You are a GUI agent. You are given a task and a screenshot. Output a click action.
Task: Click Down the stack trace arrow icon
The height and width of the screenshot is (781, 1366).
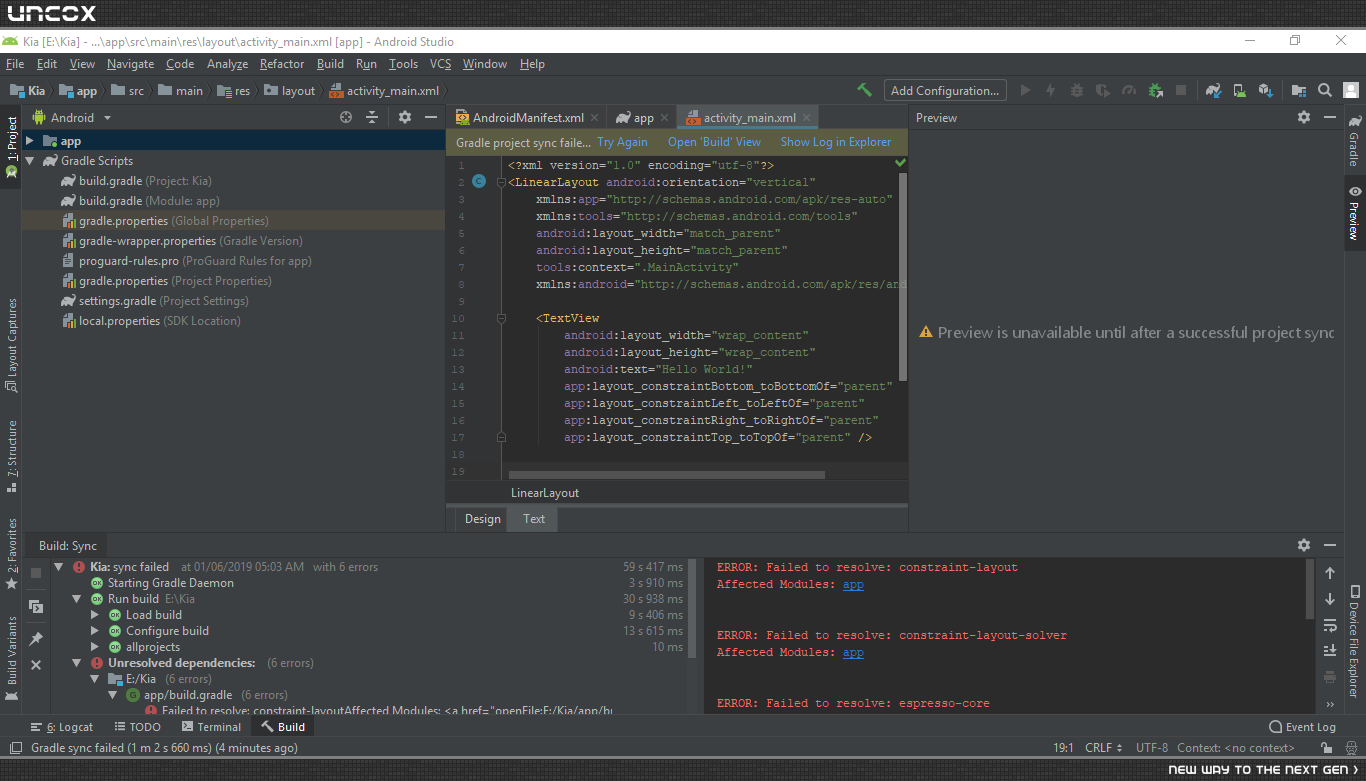(x=1330, y=599)
